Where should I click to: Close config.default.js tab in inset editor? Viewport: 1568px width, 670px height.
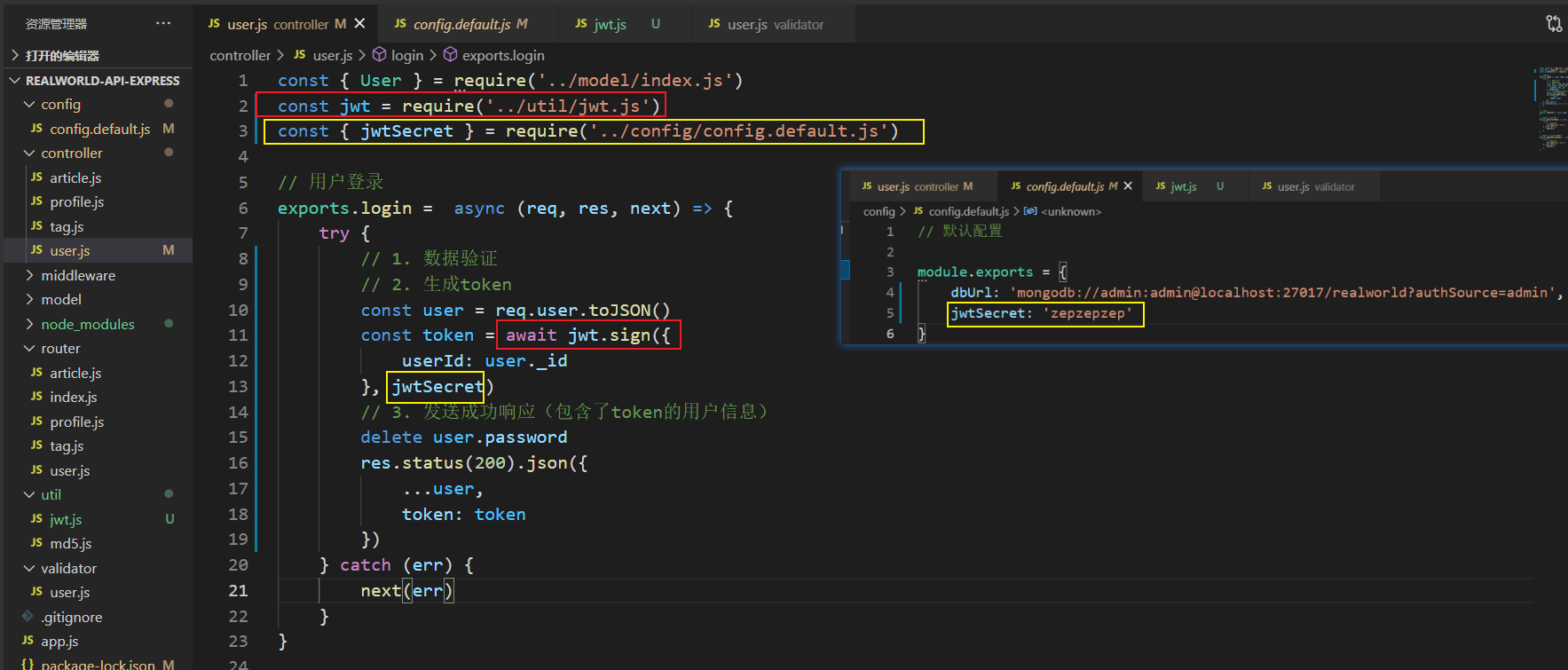point(1128,186)
